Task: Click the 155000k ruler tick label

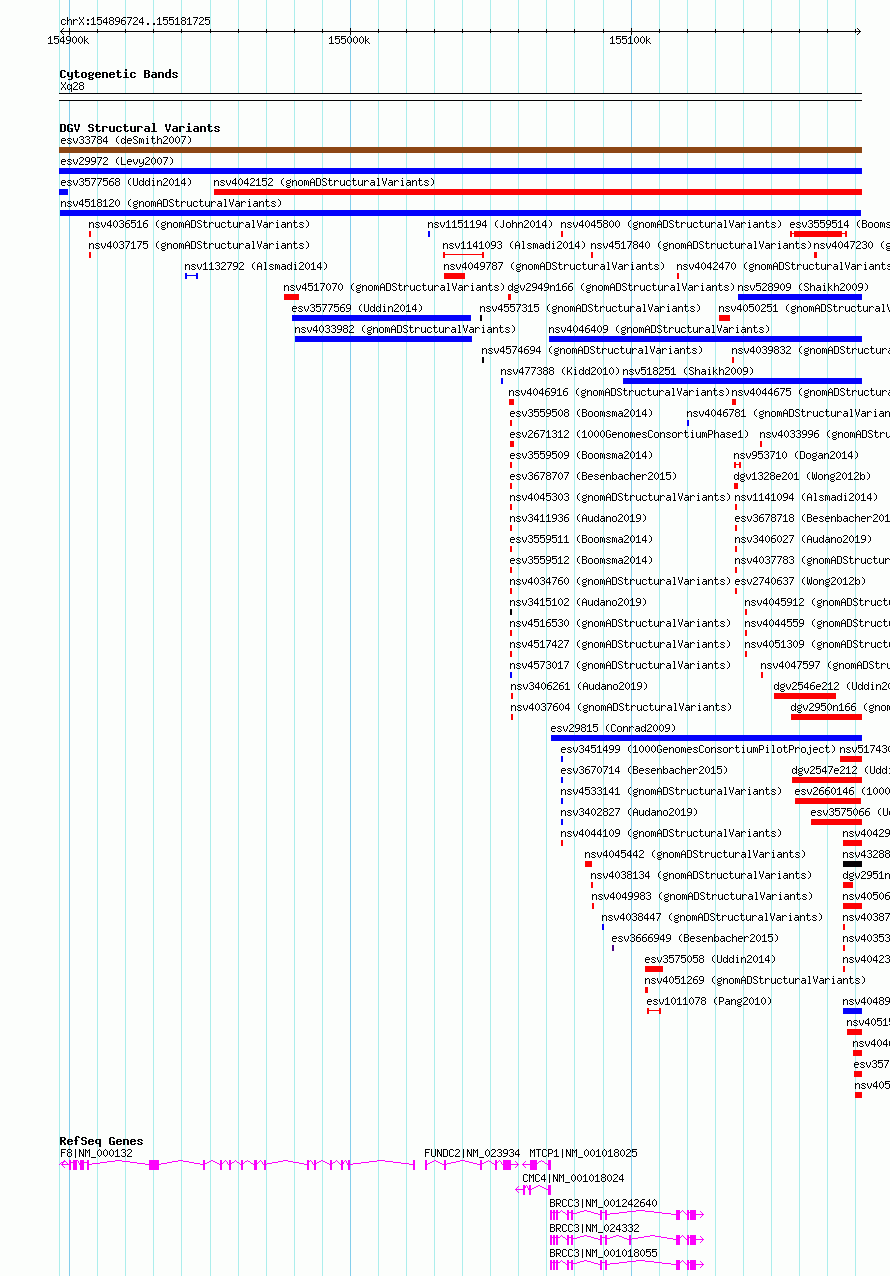Action: point(349,40)
